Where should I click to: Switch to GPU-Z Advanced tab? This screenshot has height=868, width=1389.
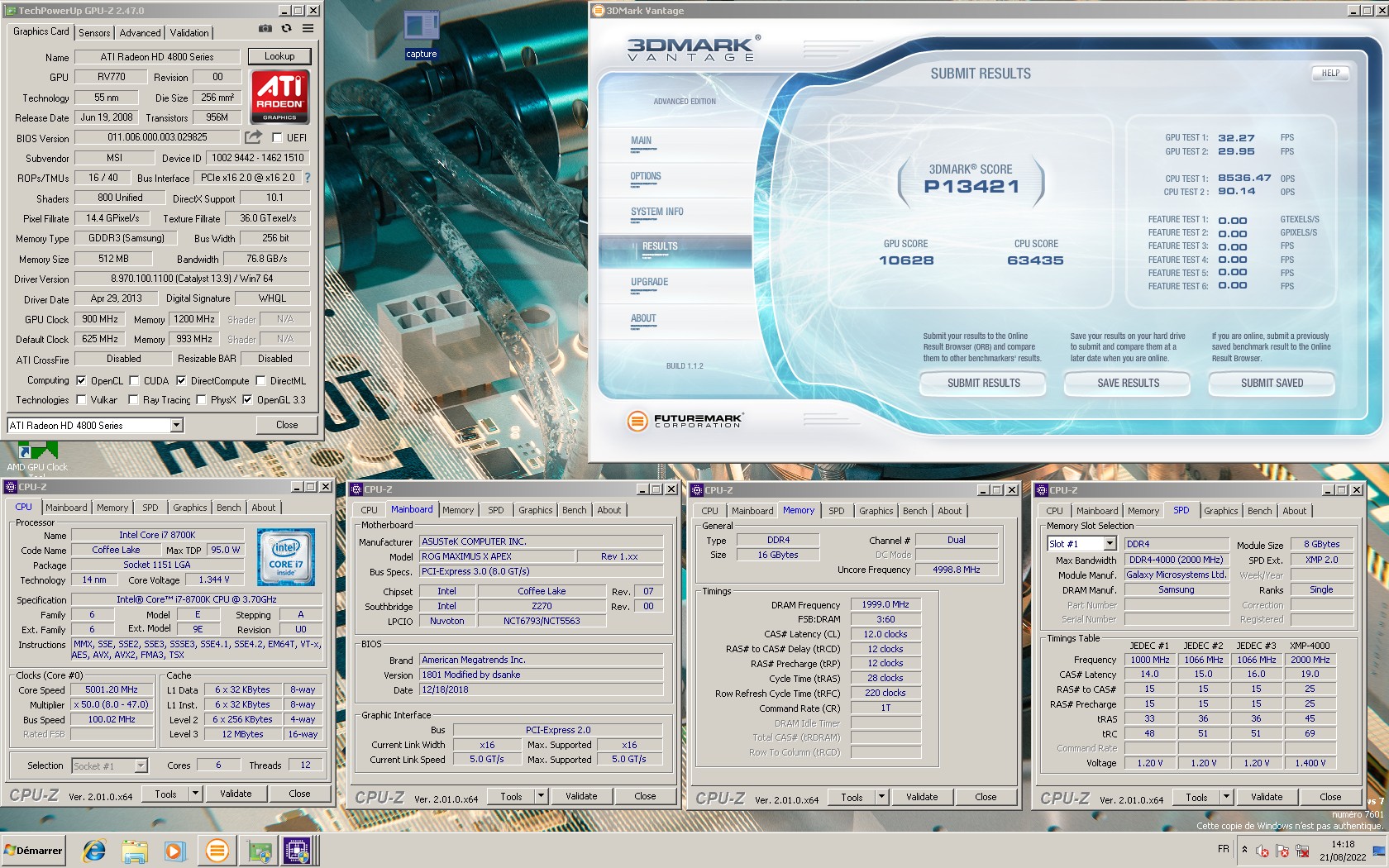[x=140, y=33]
